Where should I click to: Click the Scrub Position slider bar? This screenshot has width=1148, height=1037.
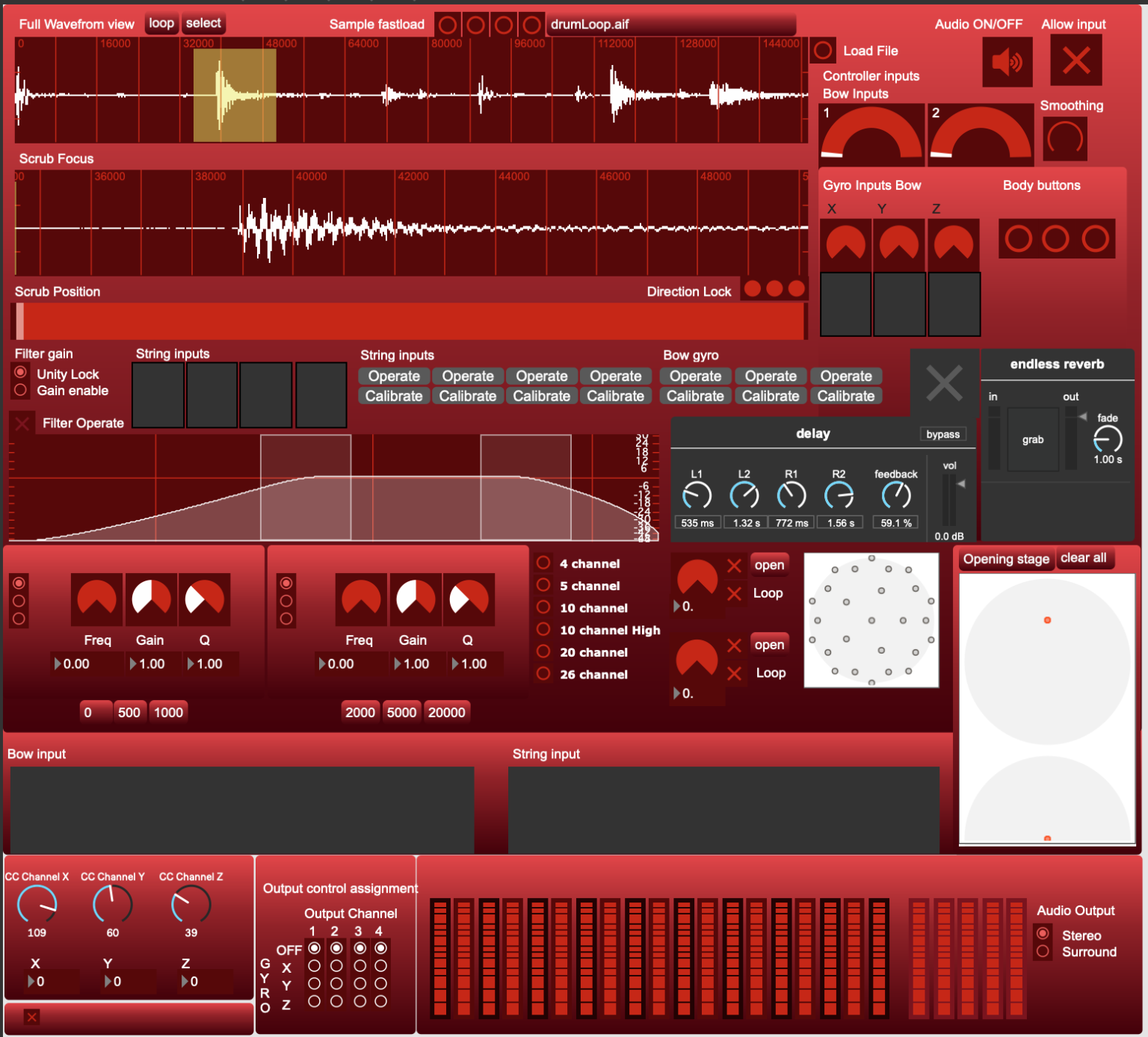click(x=410, y=321)
